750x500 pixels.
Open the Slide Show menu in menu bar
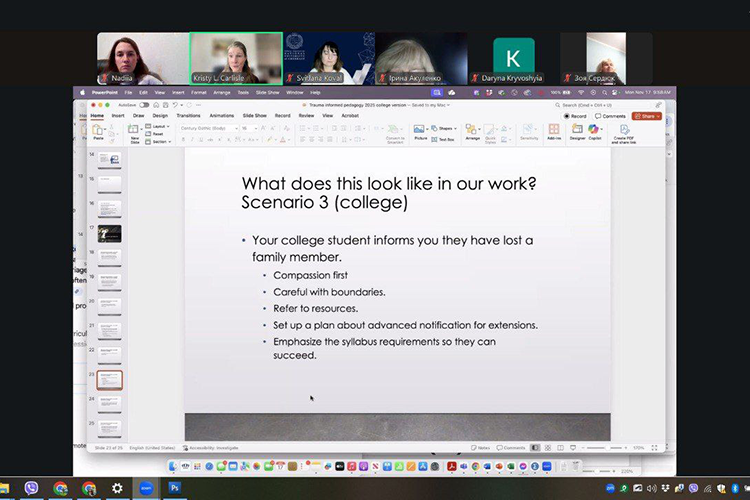[x=267, y=93]
